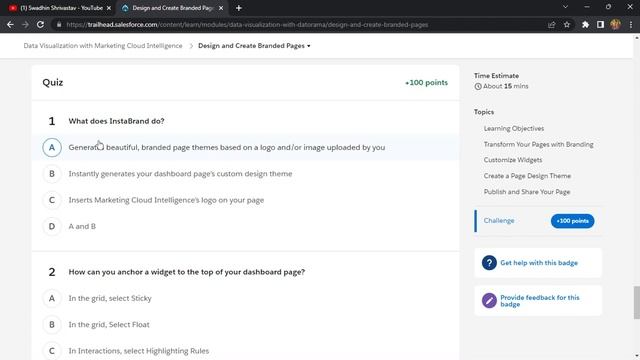Select 'In the grid, Select Float' option
Screen dimensions: 640x360
click(x=109, y=324)
